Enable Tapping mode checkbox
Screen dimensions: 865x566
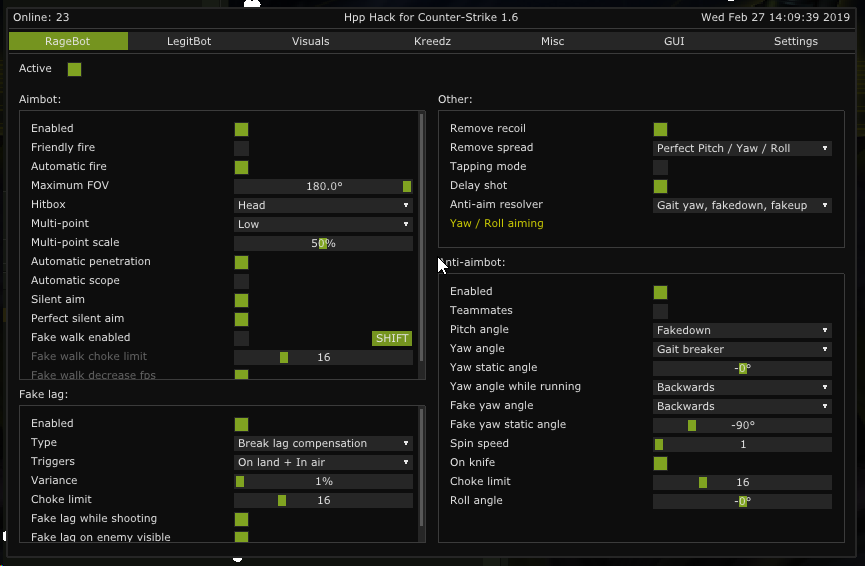point(660,167)
